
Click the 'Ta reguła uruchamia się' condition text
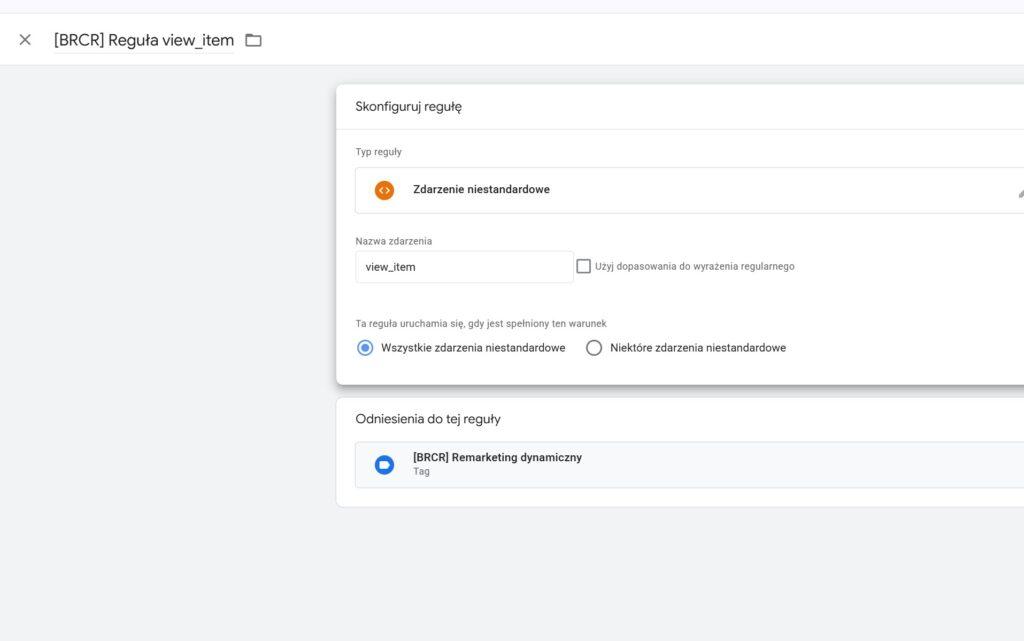click(481, 324)
